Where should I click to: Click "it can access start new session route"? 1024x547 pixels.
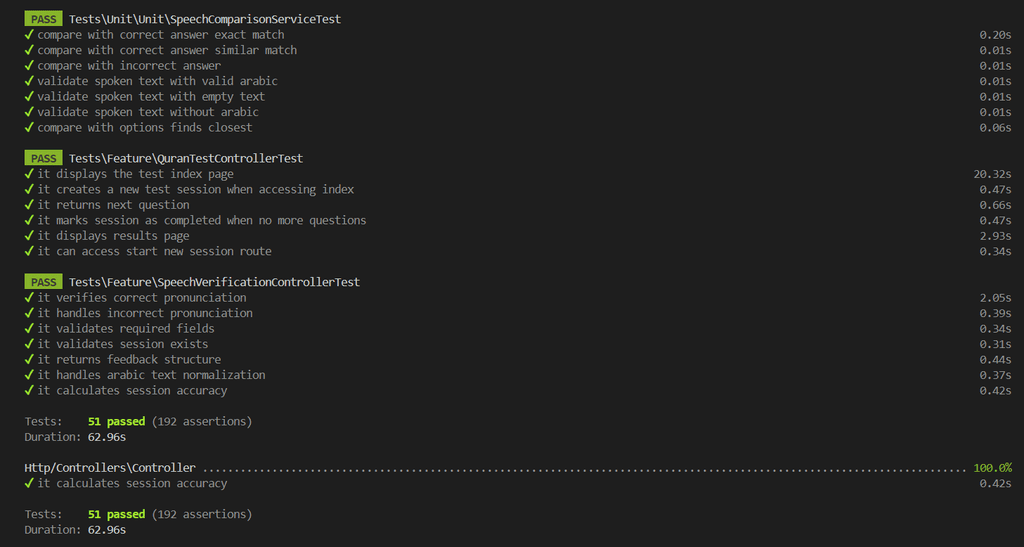[x=154, y=251]
